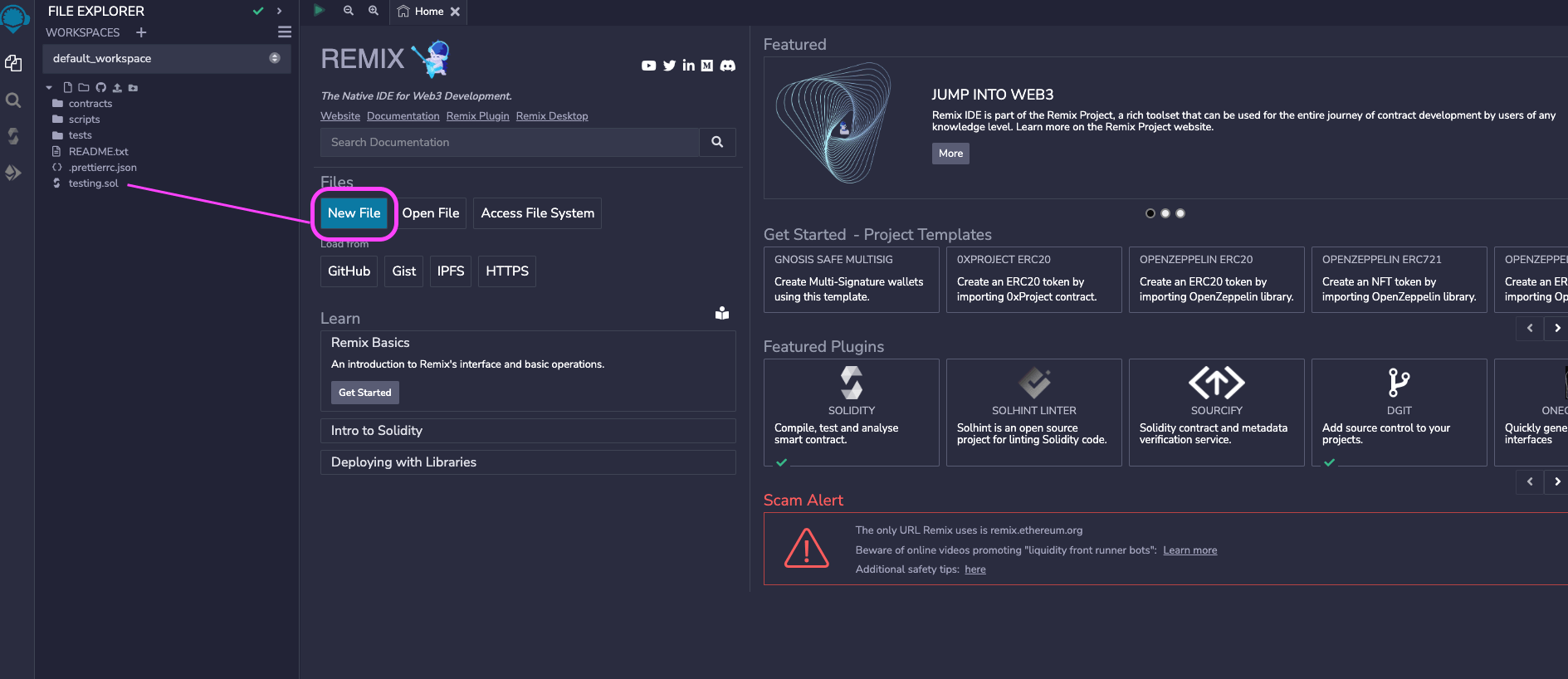Create a new workspace with the plus icon
1568x679 pixels.
pyautogui.click(x=140, y=32)
